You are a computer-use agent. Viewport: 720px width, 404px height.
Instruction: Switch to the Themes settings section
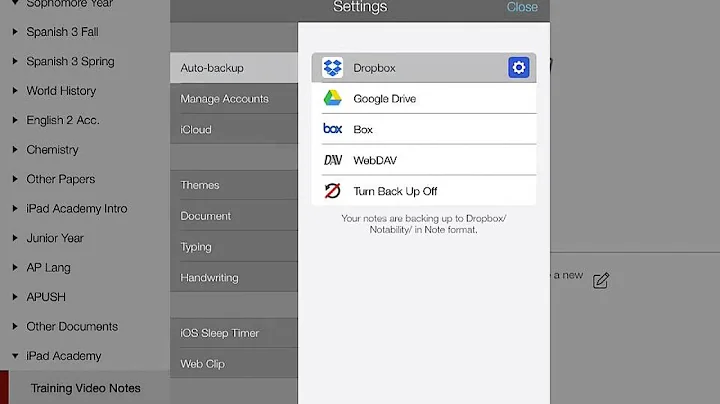[234, 185]
